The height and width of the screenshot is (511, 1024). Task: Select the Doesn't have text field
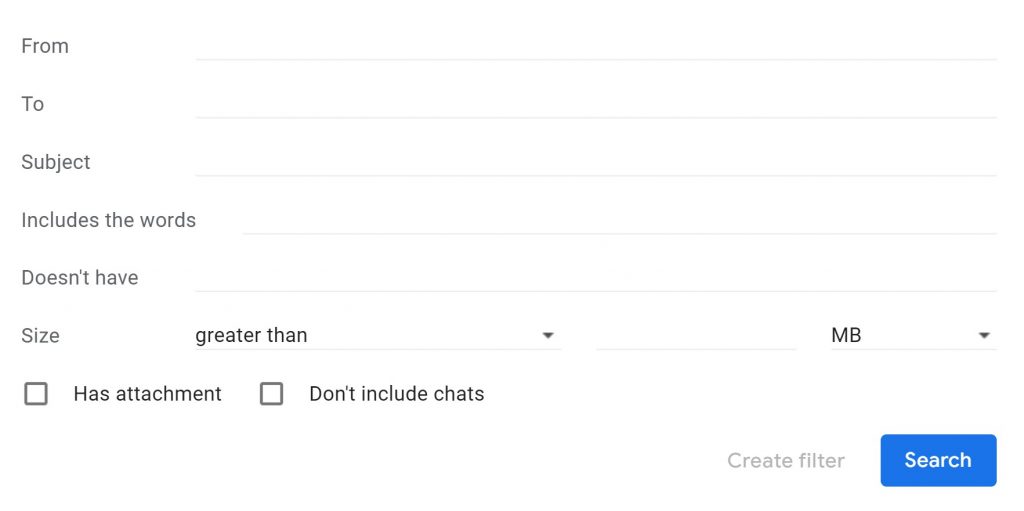pos(596,278)
